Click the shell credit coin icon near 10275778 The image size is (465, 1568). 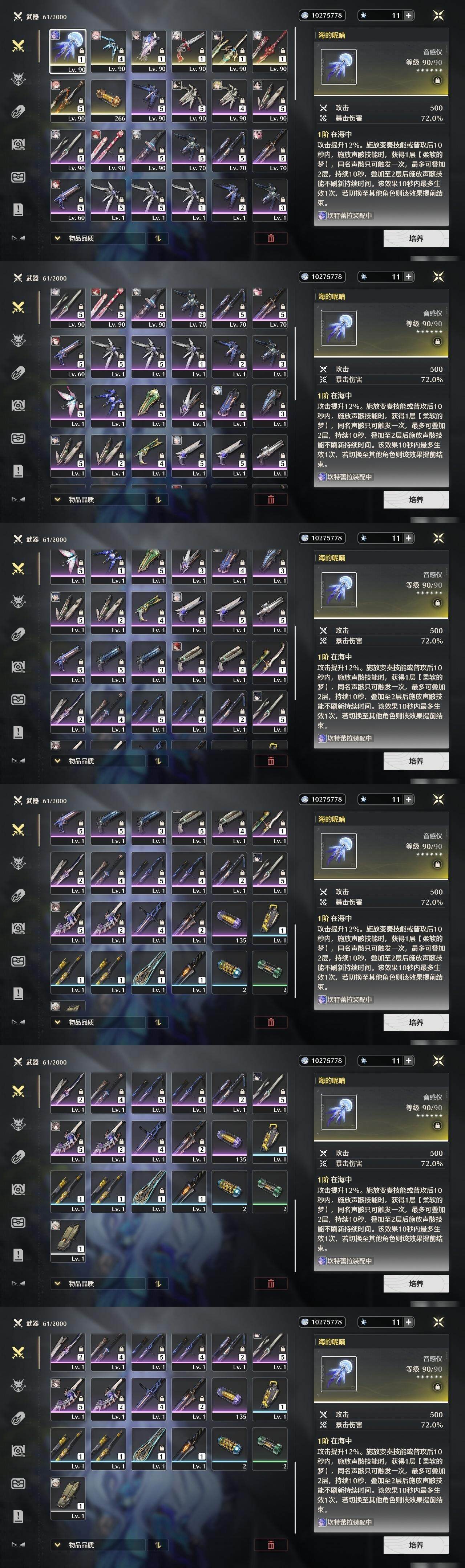click(305, 15)
